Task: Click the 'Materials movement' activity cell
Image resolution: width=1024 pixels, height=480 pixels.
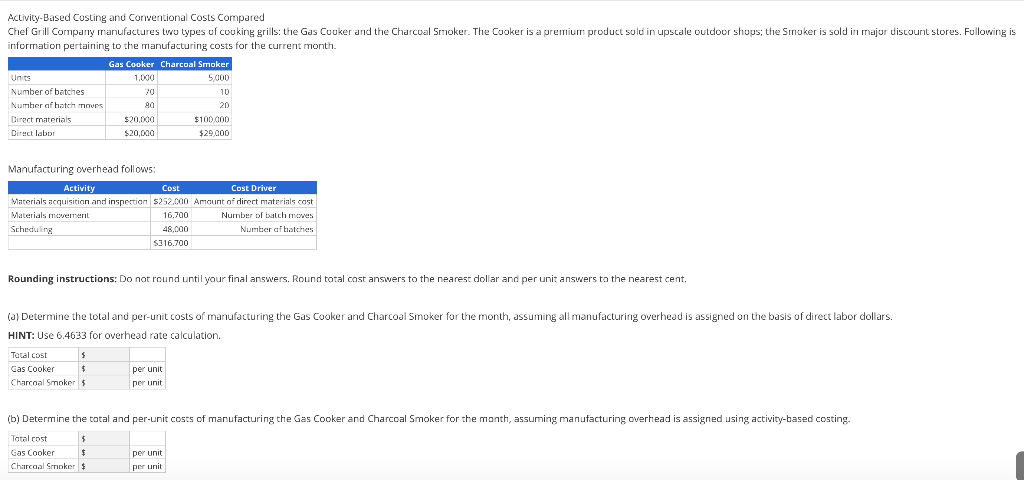Action: 79,215
